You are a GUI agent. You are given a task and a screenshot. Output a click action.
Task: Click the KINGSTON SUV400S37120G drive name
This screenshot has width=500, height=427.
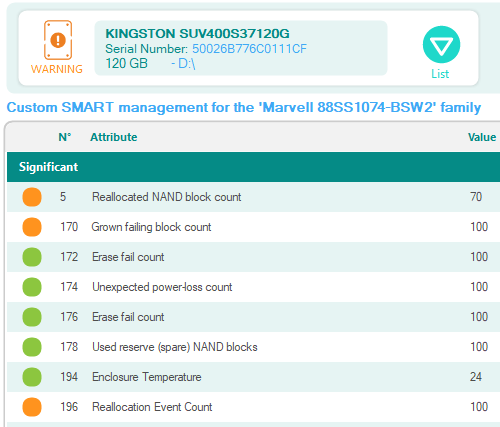click(x=197, y=33)
